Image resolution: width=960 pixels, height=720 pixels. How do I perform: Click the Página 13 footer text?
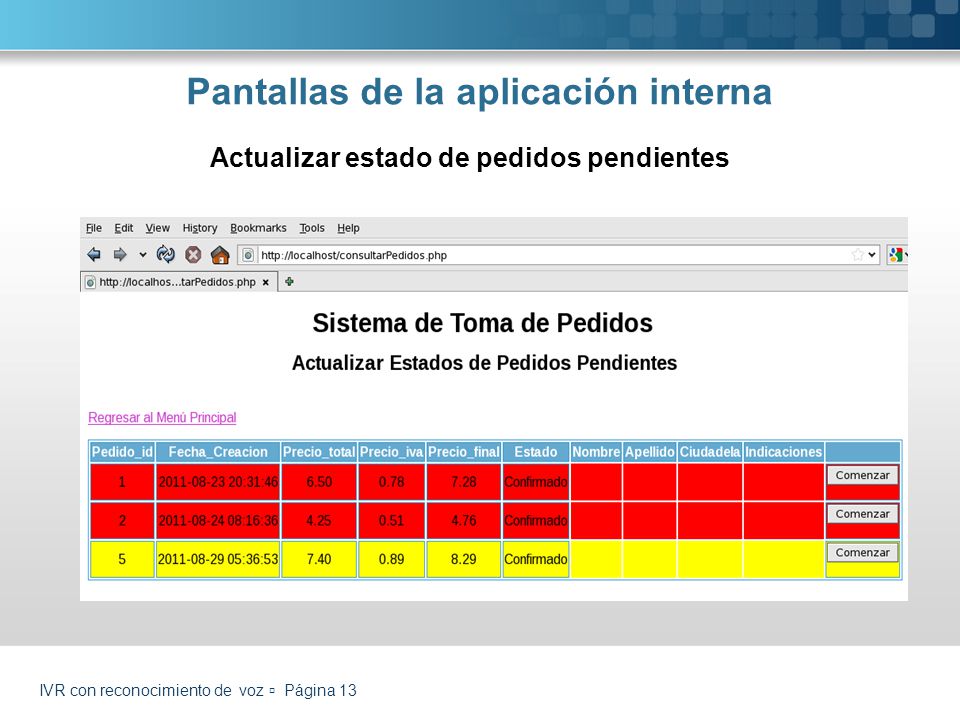[x=320, y=691]
